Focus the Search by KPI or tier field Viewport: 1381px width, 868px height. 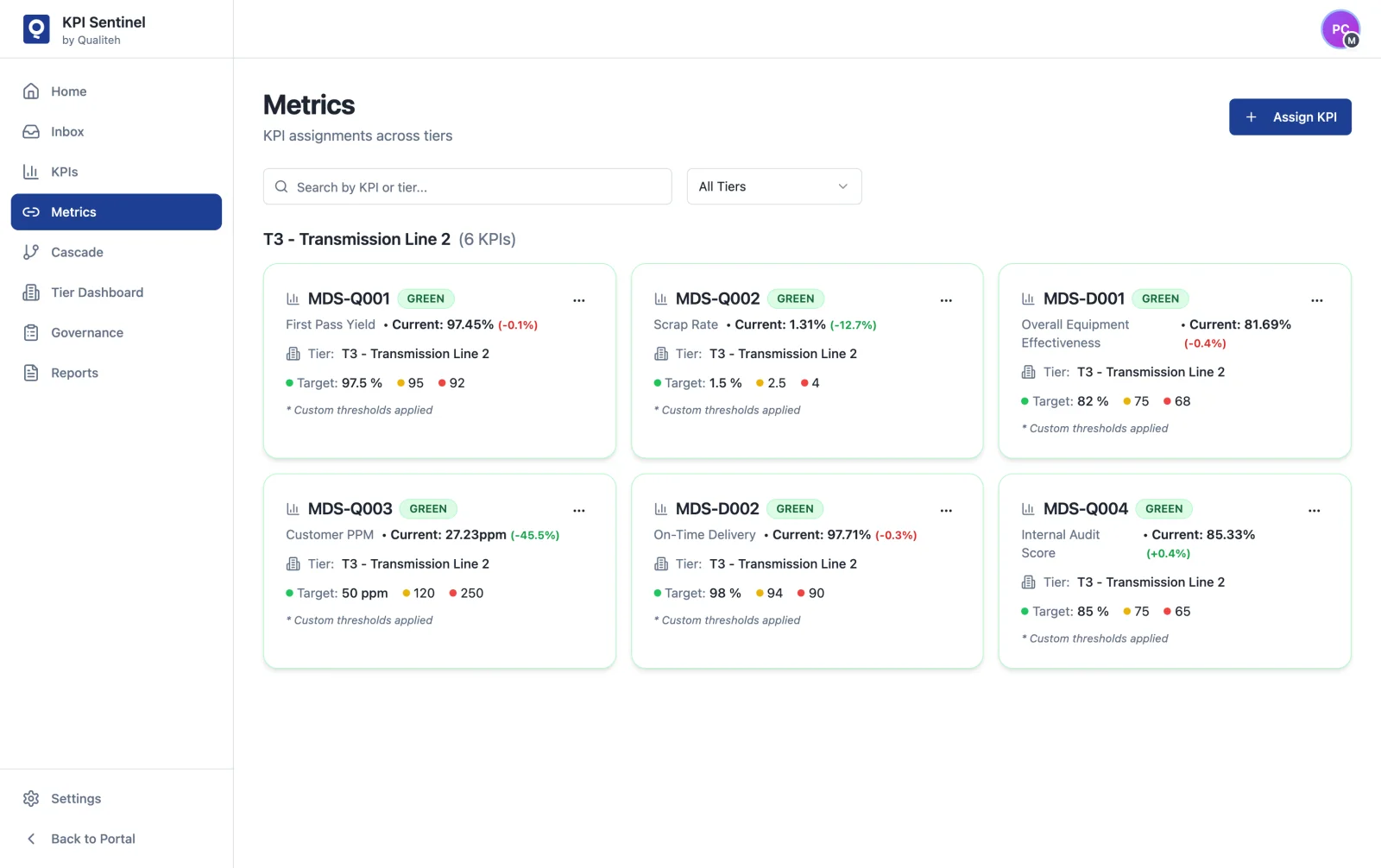click(x=467, y=186)
